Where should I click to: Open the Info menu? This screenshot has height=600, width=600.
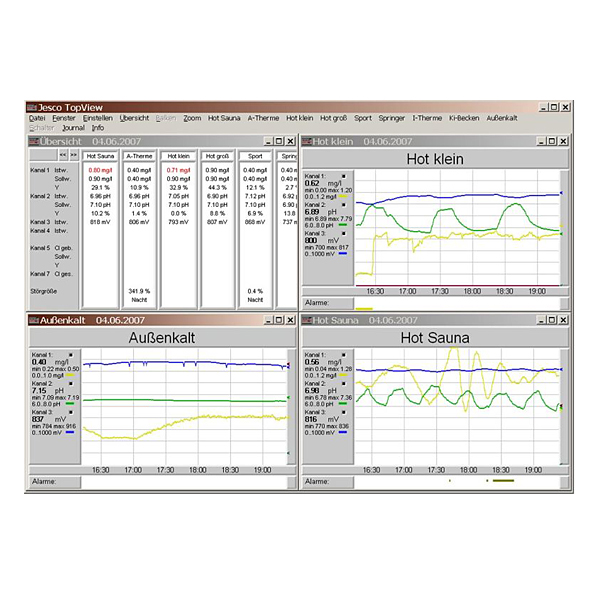(98, 128)
